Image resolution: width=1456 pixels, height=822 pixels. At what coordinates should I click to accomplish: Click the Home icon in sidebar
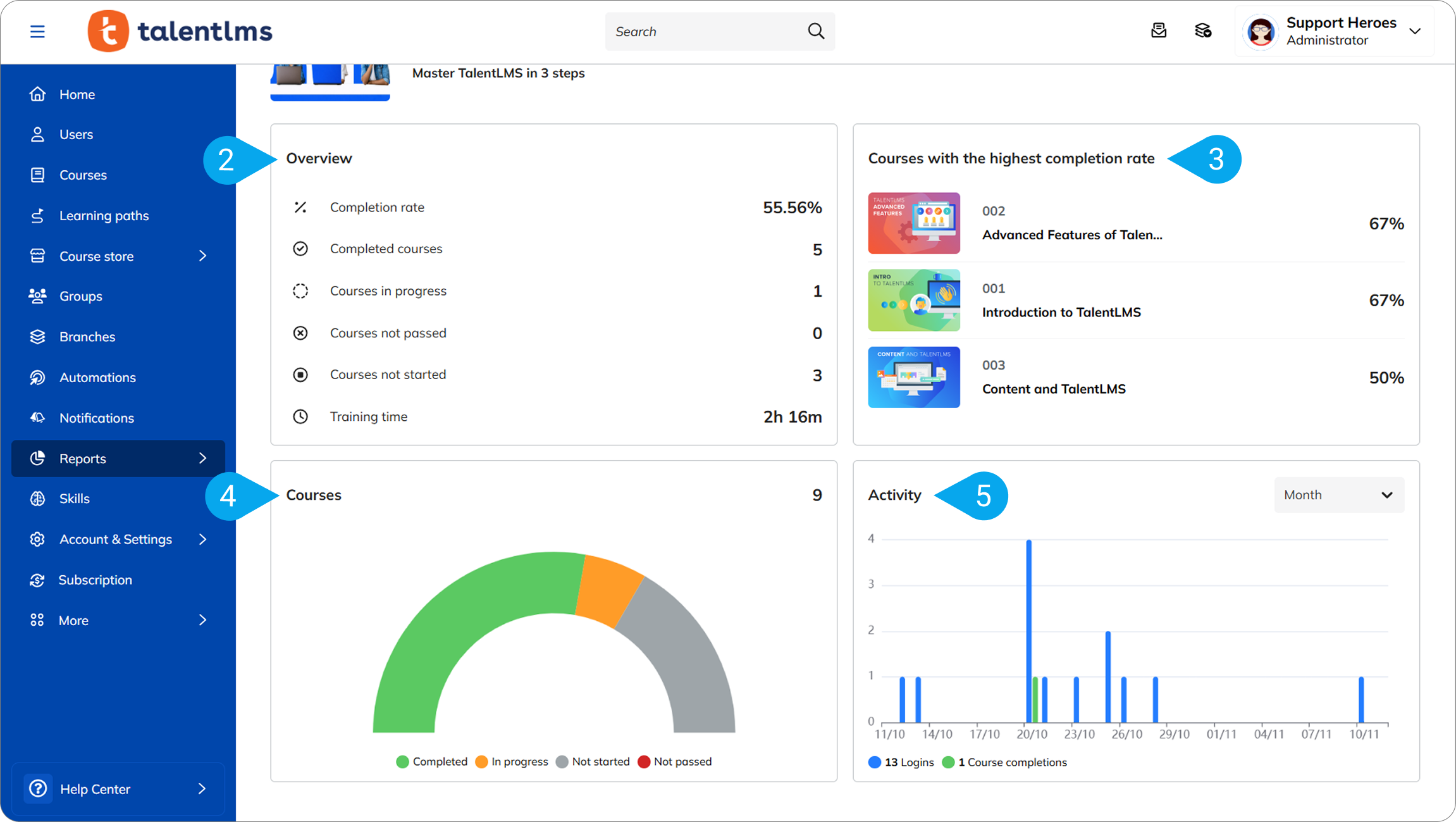coord(37,94)
